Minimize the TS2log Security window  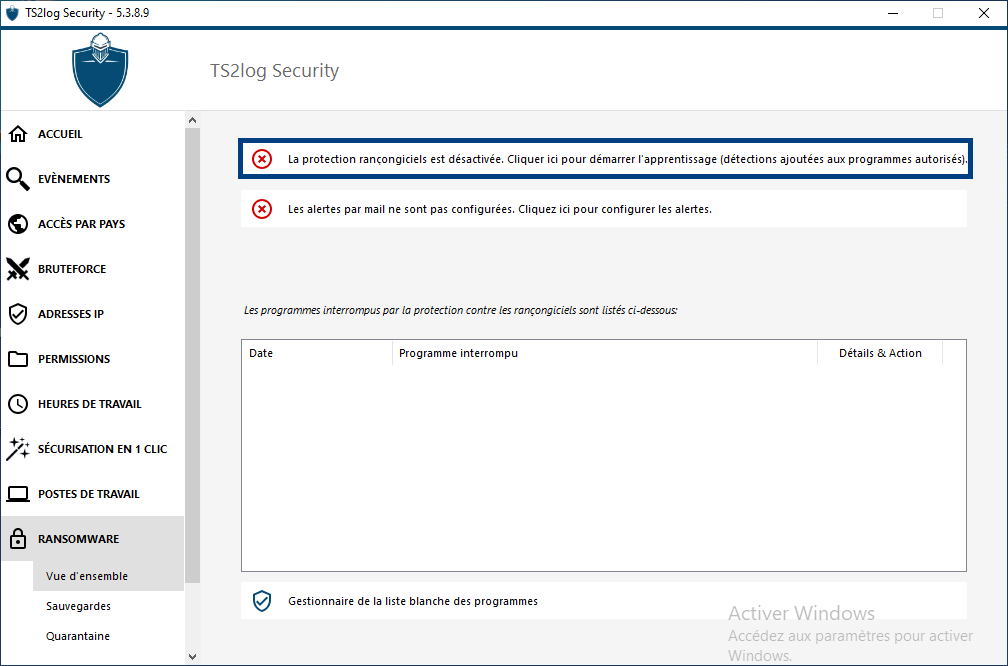tap(892, 13)
